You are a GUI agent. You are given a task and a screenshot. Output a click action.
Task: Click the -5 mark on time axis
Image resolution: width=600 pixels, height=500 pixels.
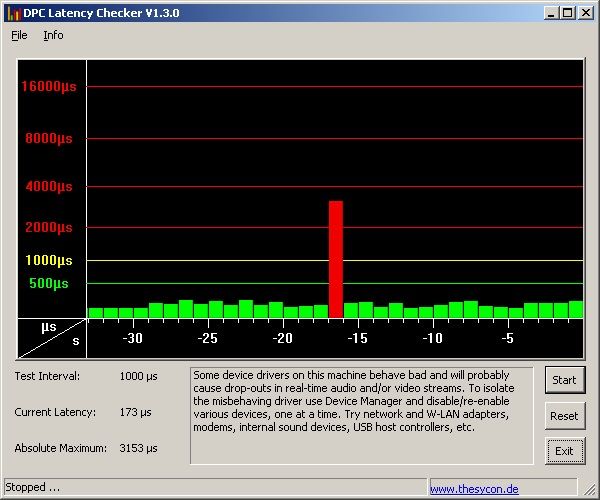(x=507, y=339)
